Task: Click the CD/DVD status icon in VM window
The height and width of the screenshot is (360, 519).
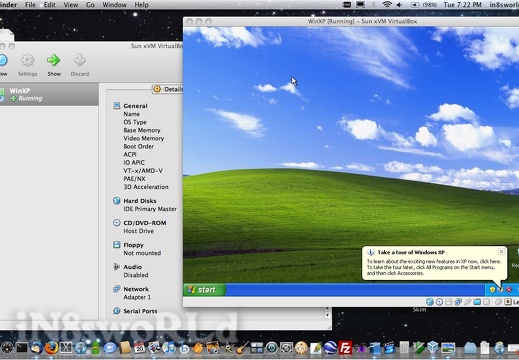Action: click(x=439, y=302)
